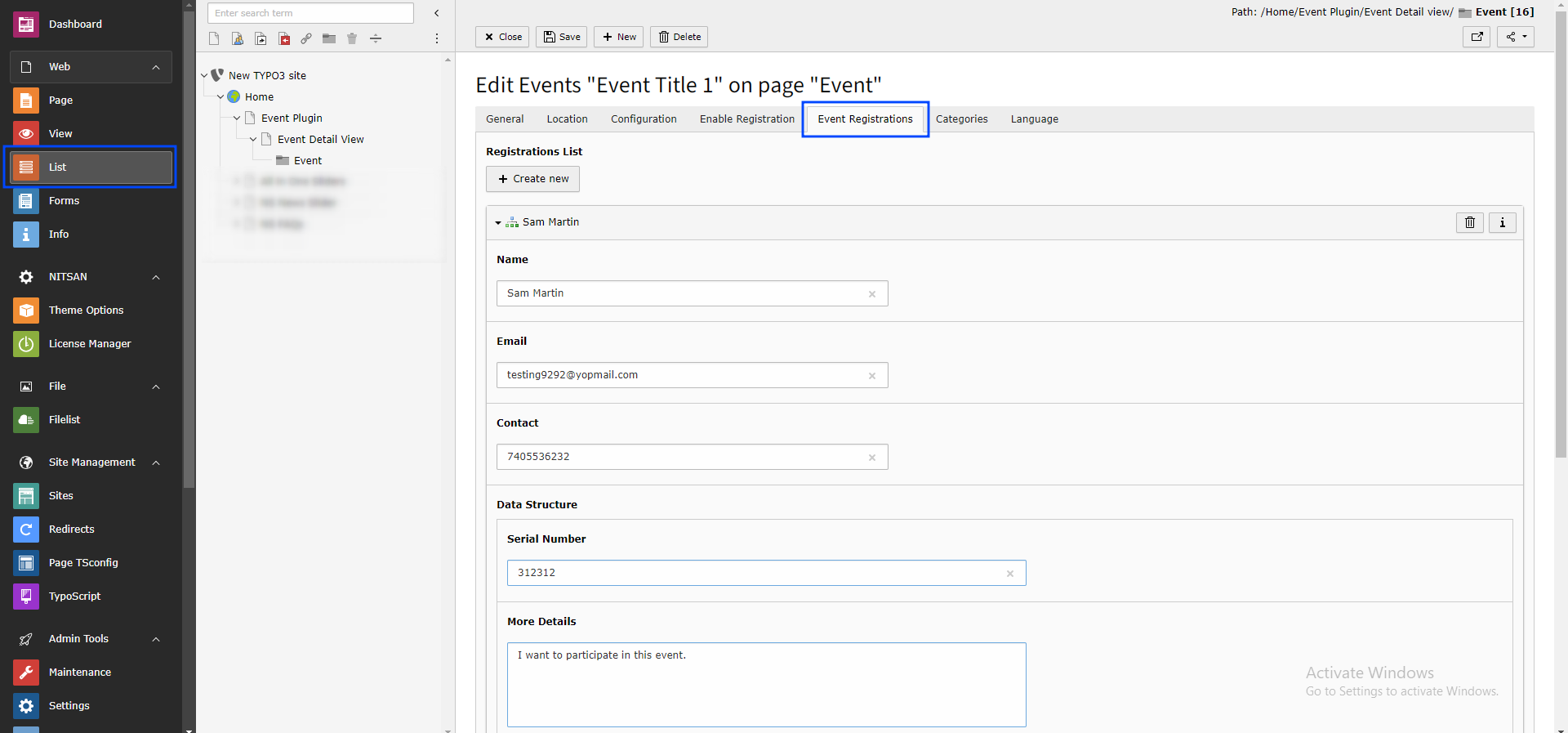Screen dimensions: 1568x733
Task: Collapse the page tree panel arrow
Action: (x=437, y=13)
